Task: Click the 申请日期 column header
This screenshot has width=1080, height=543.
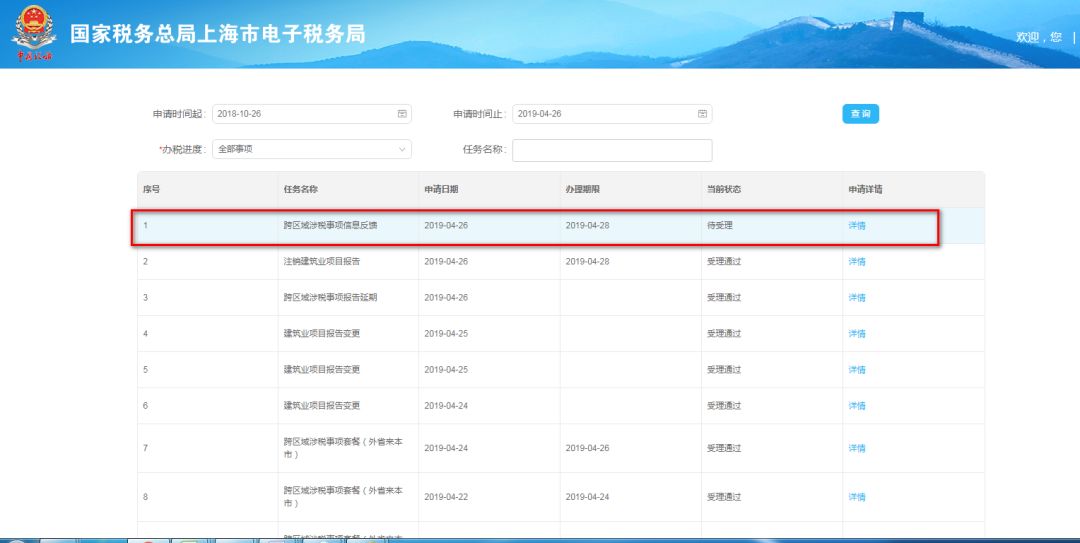Action: coord(441,189)
